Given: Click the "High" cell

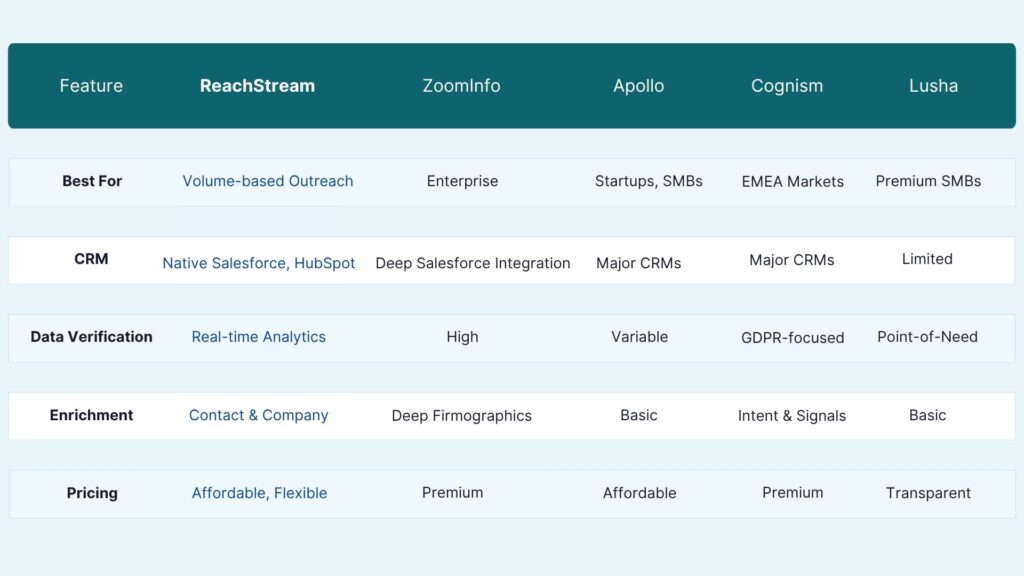Looking at the screenshot, I should pyautogui.click(x=462, y=336).
